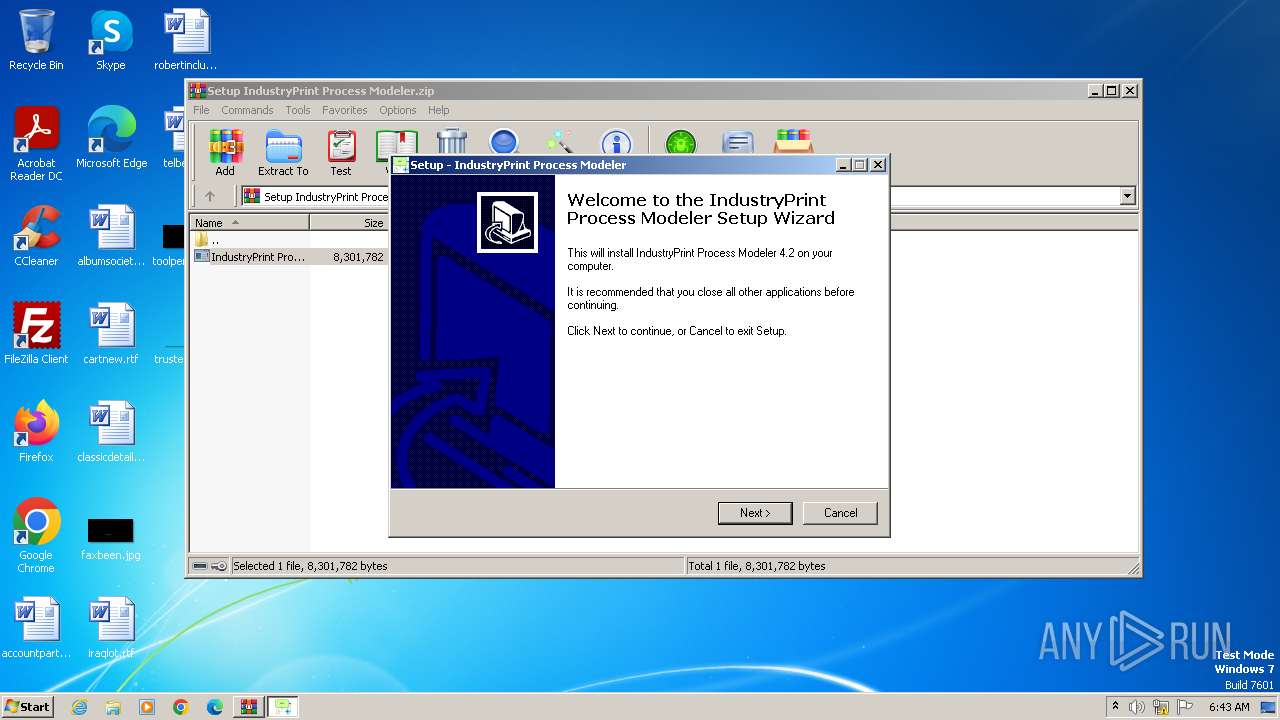Select the Acrobat Reader DC desktop icon
This screenshot has height=720, width=1280.
pos(36,144)
